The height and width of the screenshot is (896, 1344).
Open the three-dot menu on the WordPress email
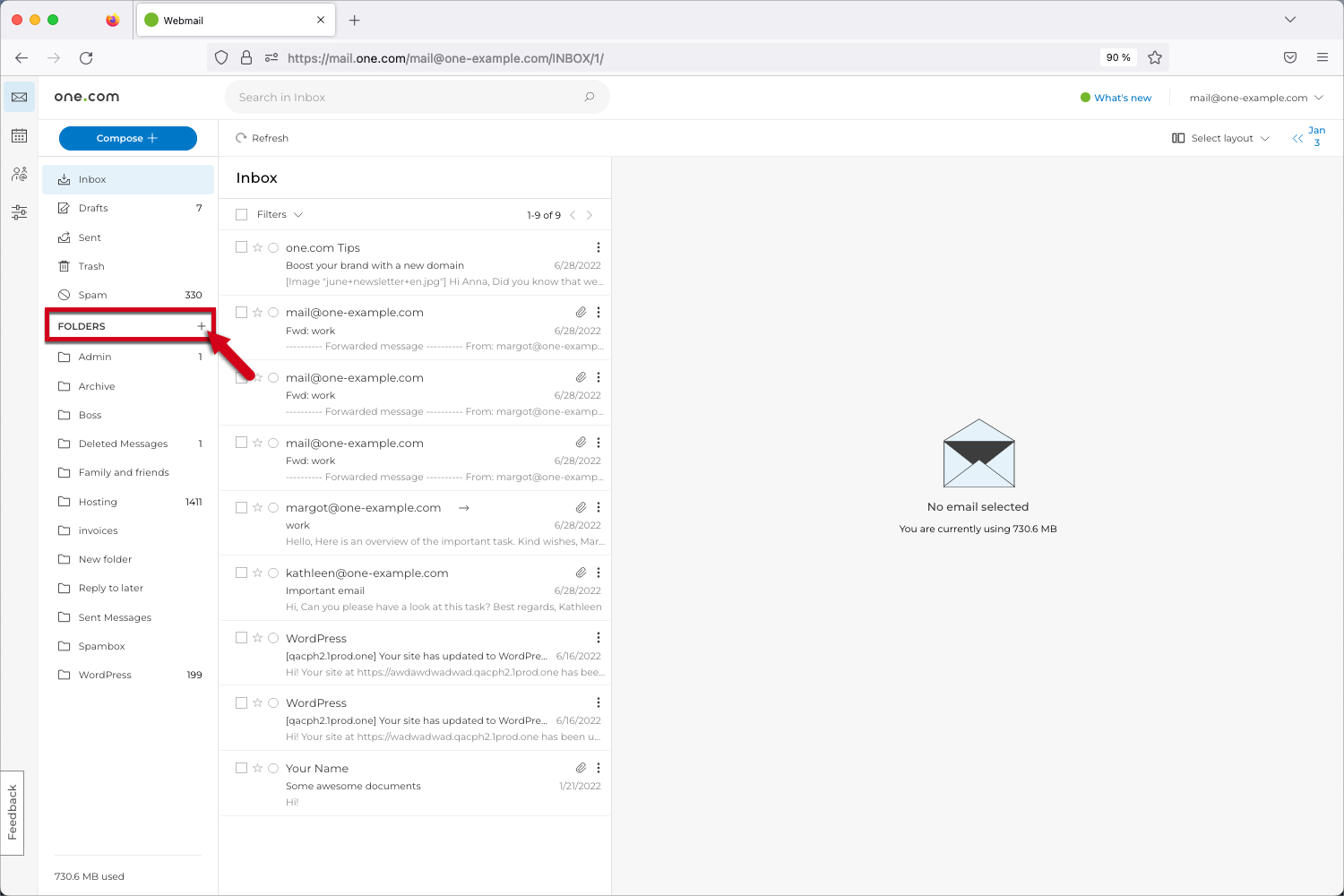pyautogui.click(x=599, y=637)
